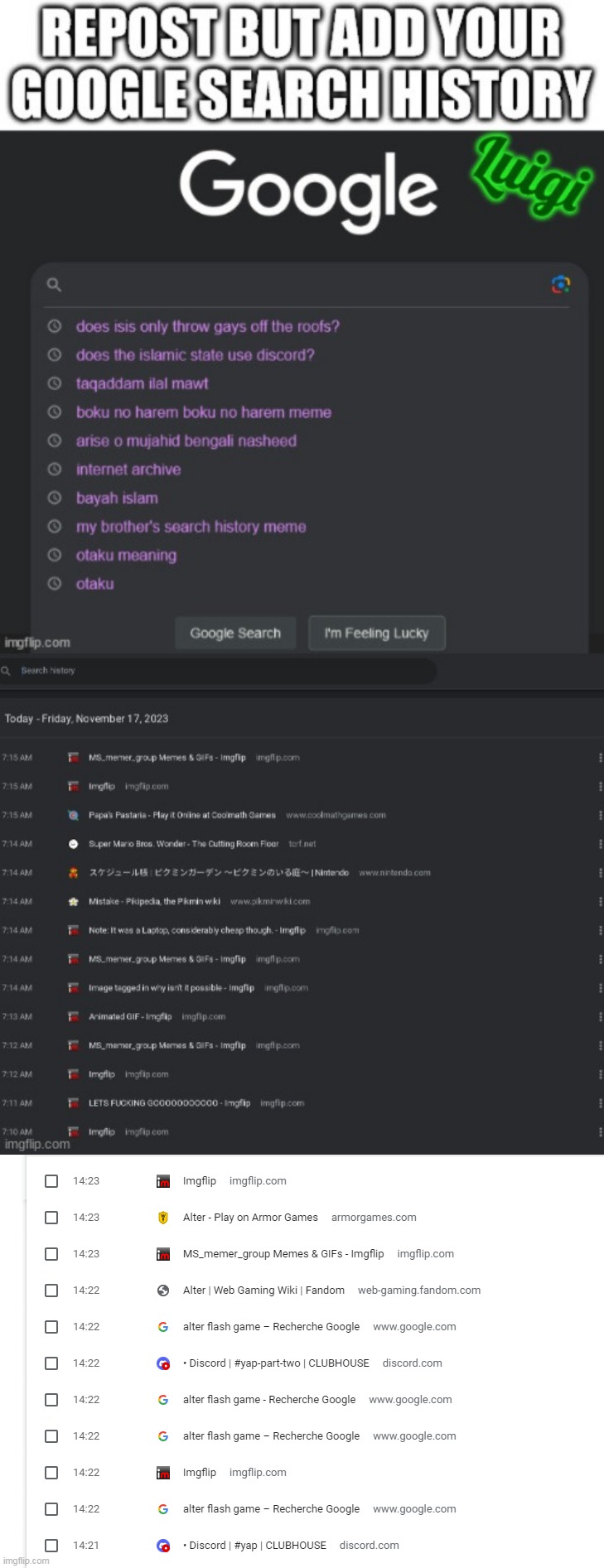Select 'my brother's search history meme' suggestion
Screen dimensions: 604x1568
[191, 527]
